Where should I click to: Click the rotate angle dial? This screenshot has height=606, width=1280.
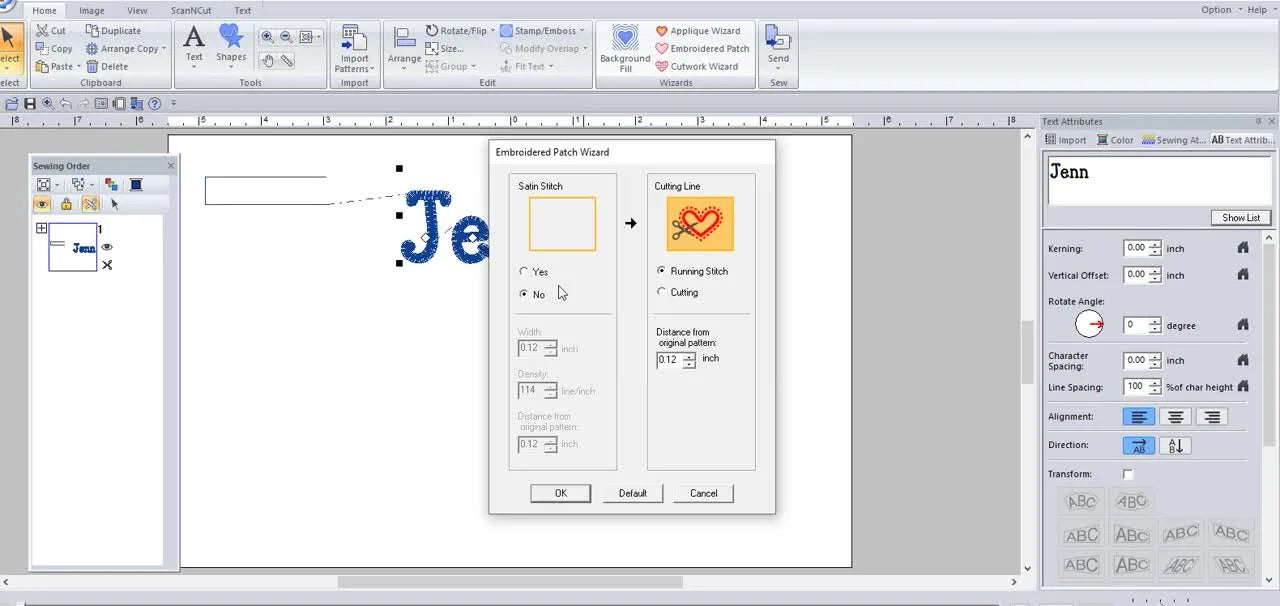(x=1089, y=324)
